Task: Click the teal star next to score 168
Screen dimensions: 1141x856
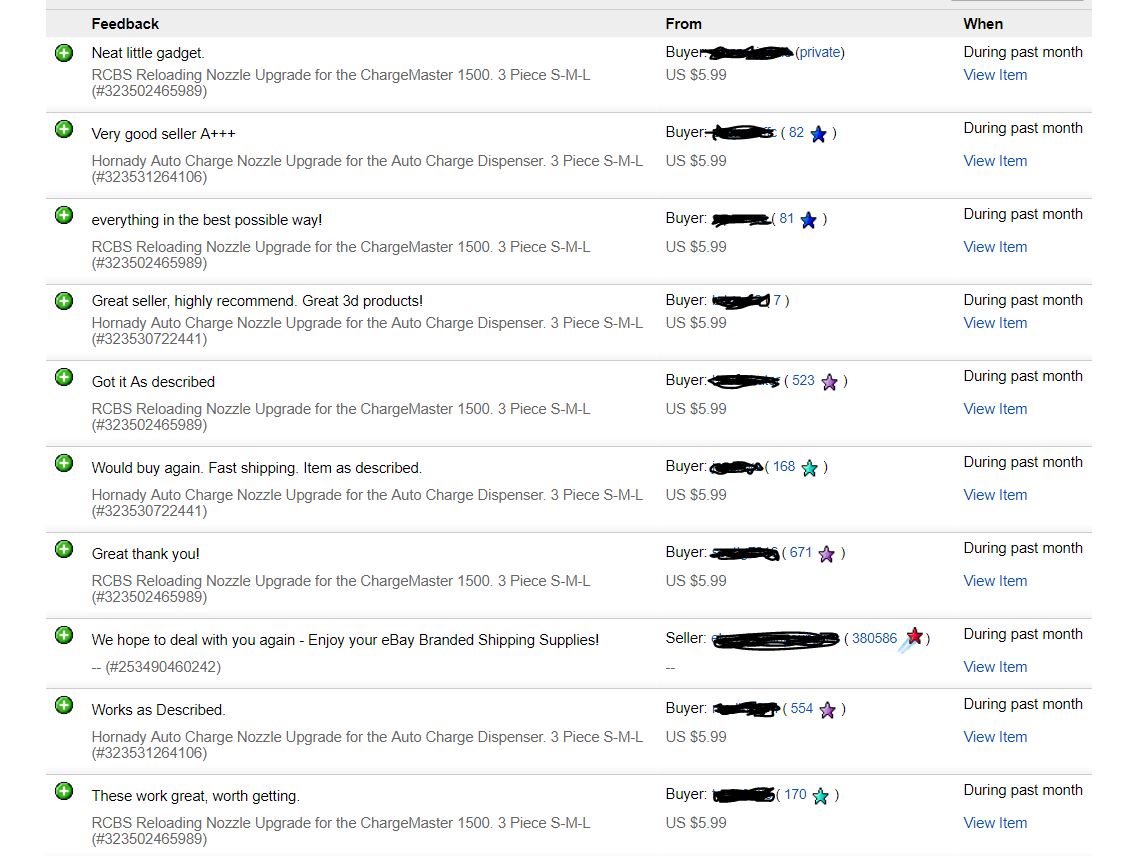Action: [x=809, y=468]
